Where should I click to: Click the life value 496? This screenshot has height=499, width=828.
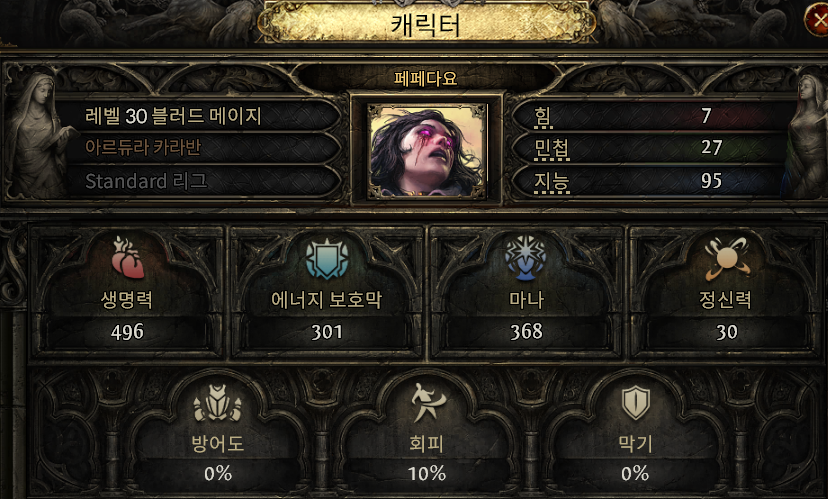click(127, 332)
